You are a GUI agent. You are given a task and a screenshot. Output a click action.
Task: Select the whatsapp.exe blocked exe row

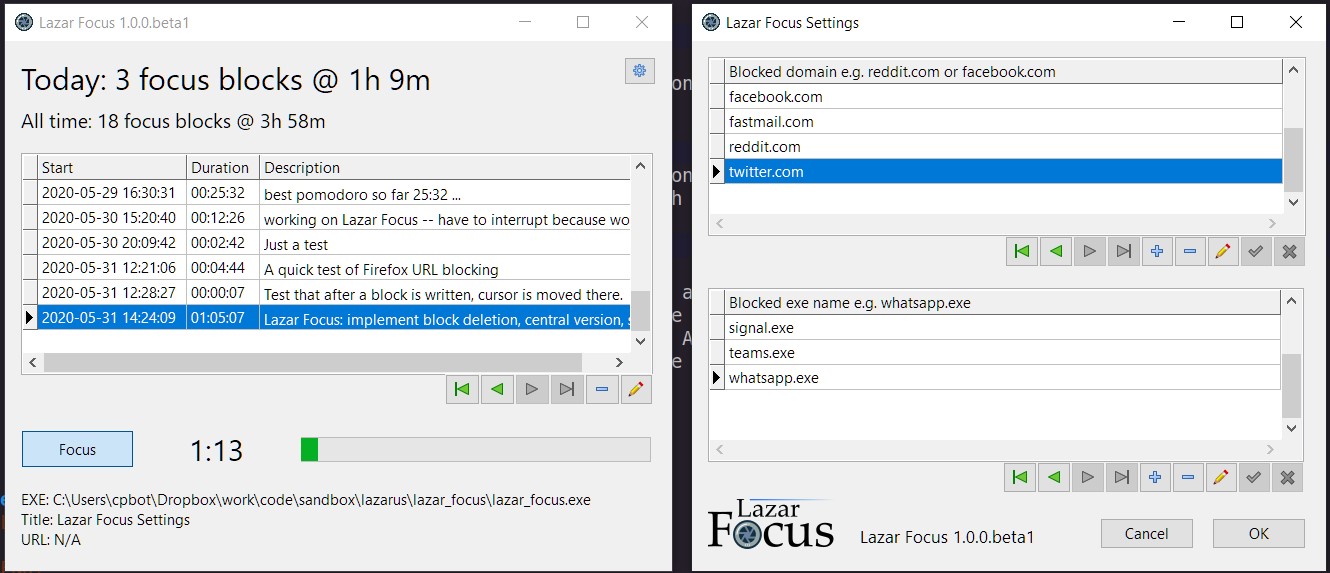(1002, 378)
